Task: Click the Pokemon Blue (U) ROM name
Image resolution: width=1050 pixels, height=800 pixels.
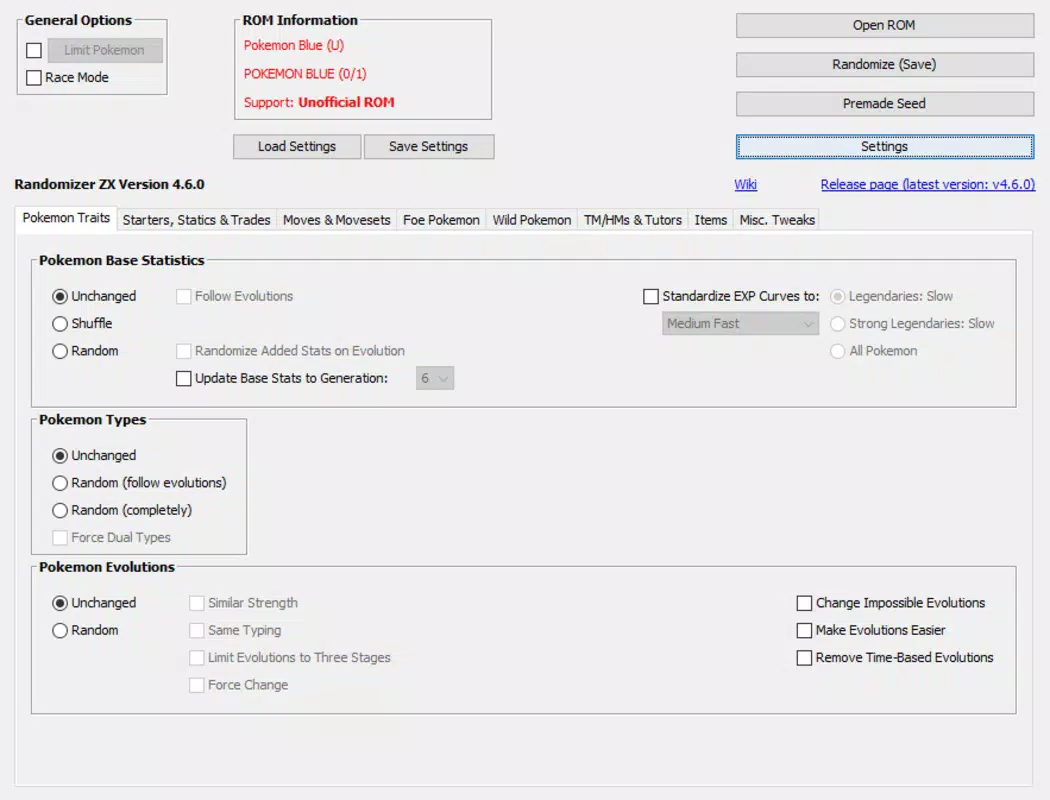Action: tap(293, 46)
